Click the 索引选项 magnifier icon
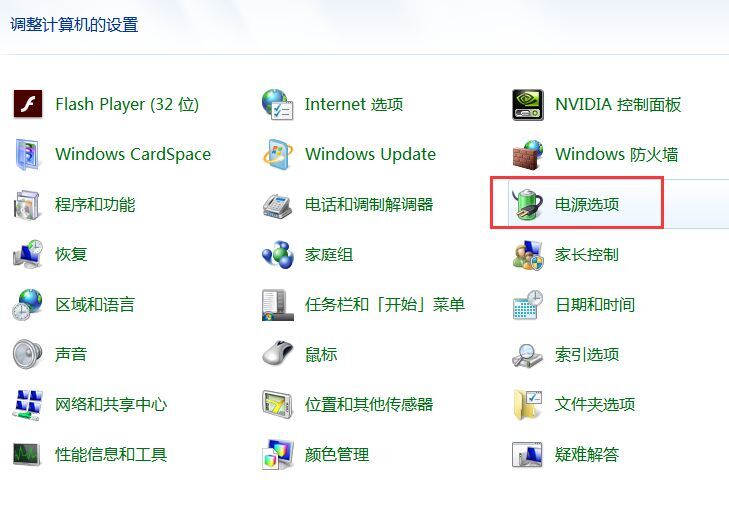The width and height of the screenshot is (729, 507). [x=528, y=356]
